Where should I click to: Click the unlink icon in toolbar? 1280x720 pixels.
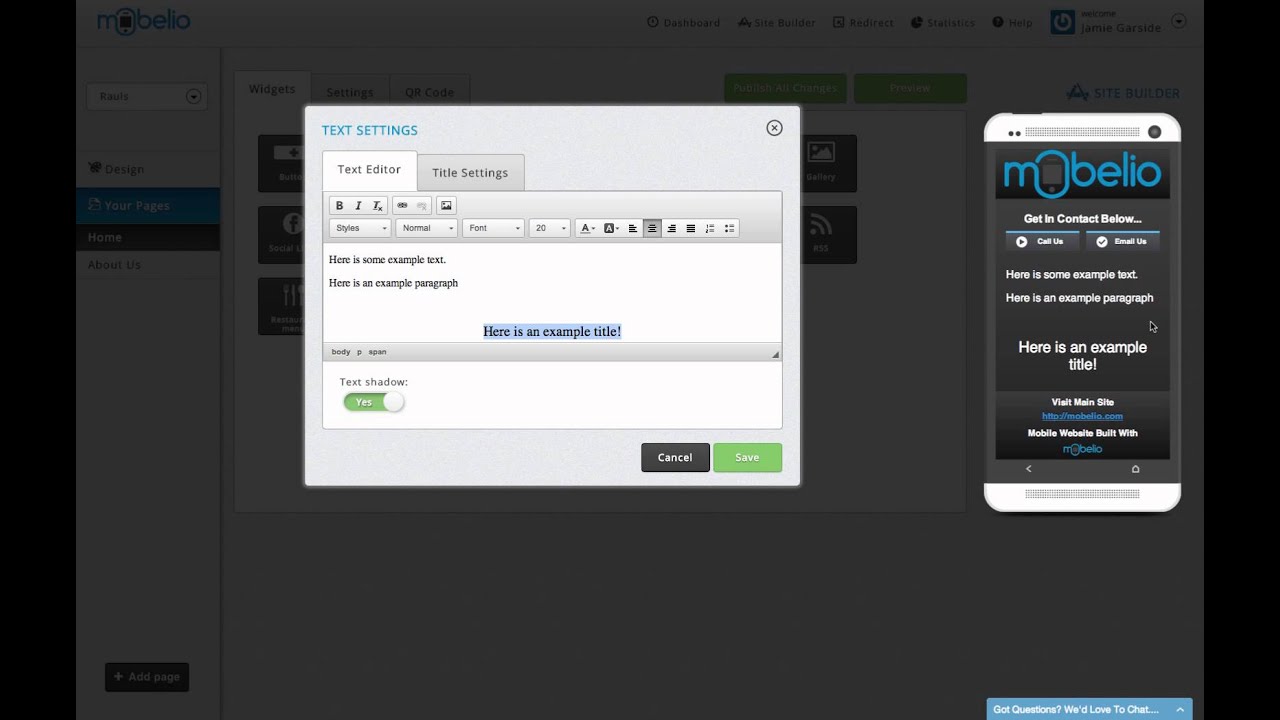(x=421, y=206)
